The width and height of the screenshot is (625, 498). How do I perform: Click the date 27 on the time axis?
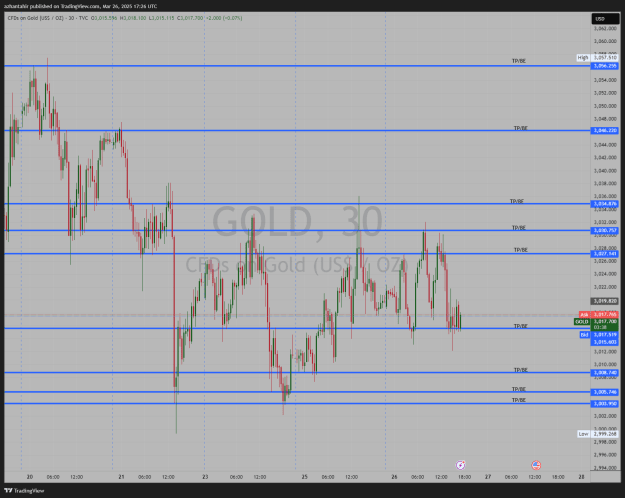tap(488, 477)
